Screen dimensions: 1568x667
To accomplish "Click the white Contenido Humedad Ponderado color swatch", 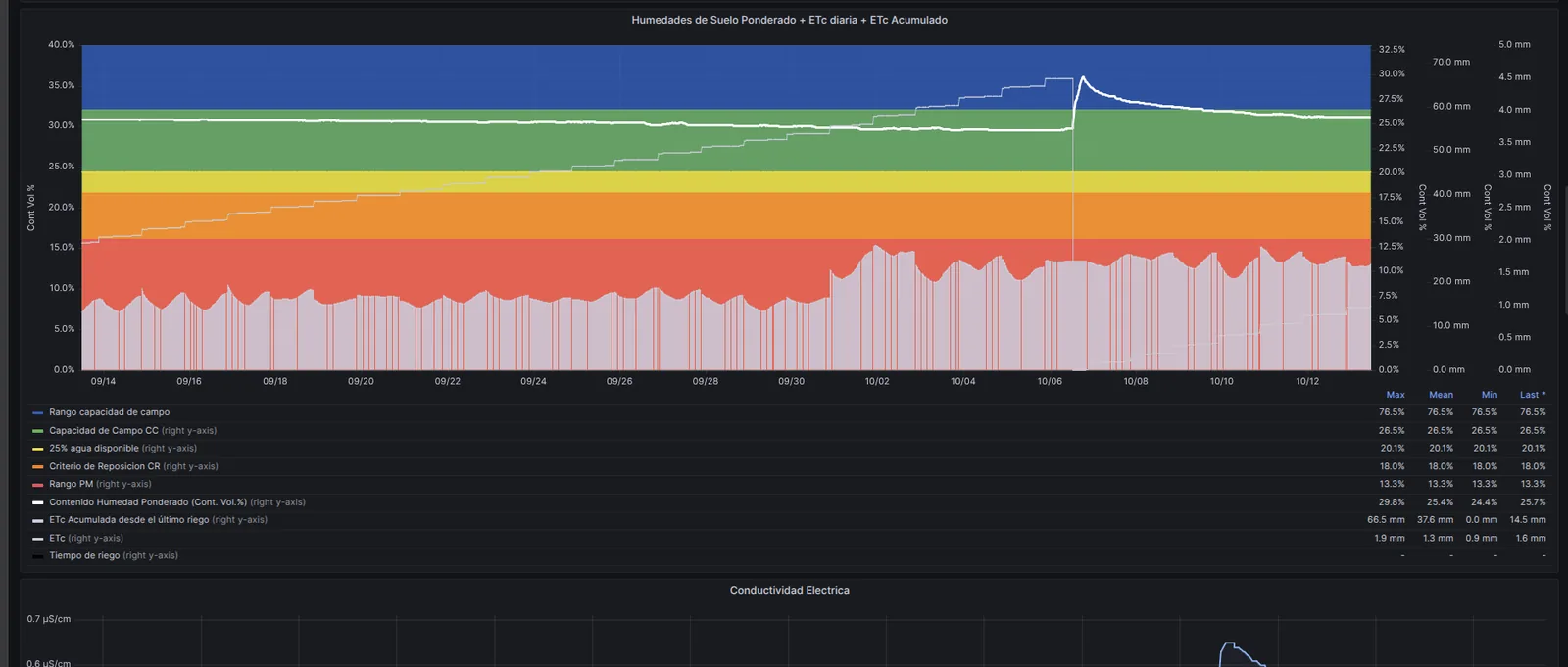I will click(x=37, y=502).
